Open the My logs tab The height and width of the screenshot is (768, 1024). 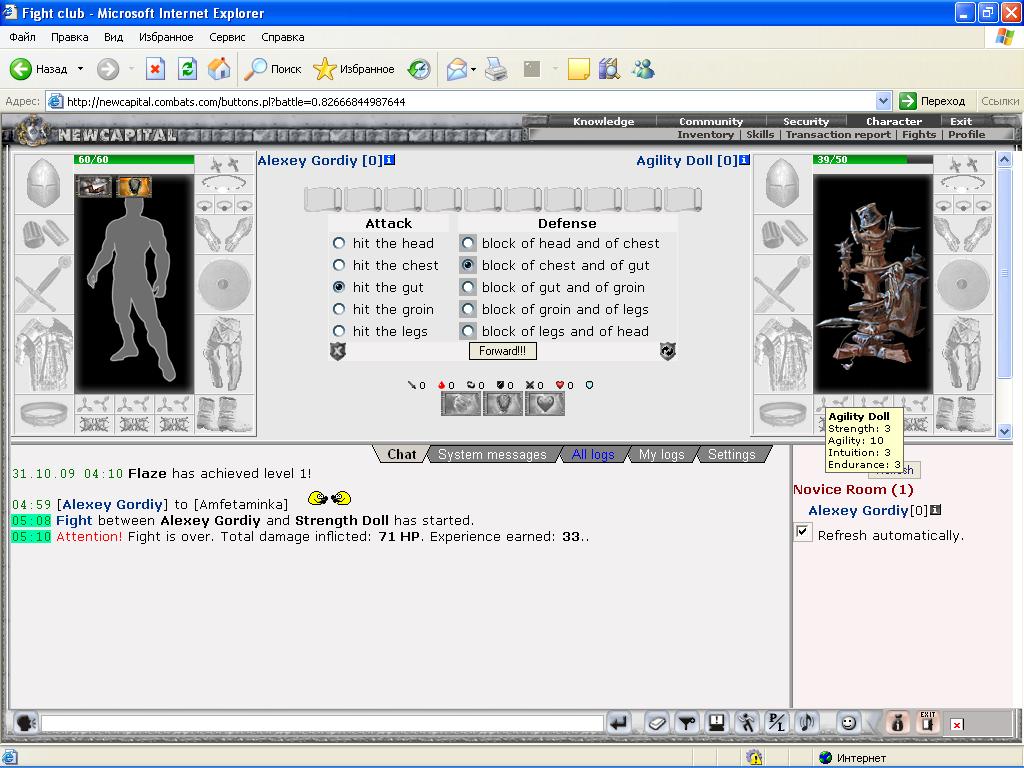661,454
